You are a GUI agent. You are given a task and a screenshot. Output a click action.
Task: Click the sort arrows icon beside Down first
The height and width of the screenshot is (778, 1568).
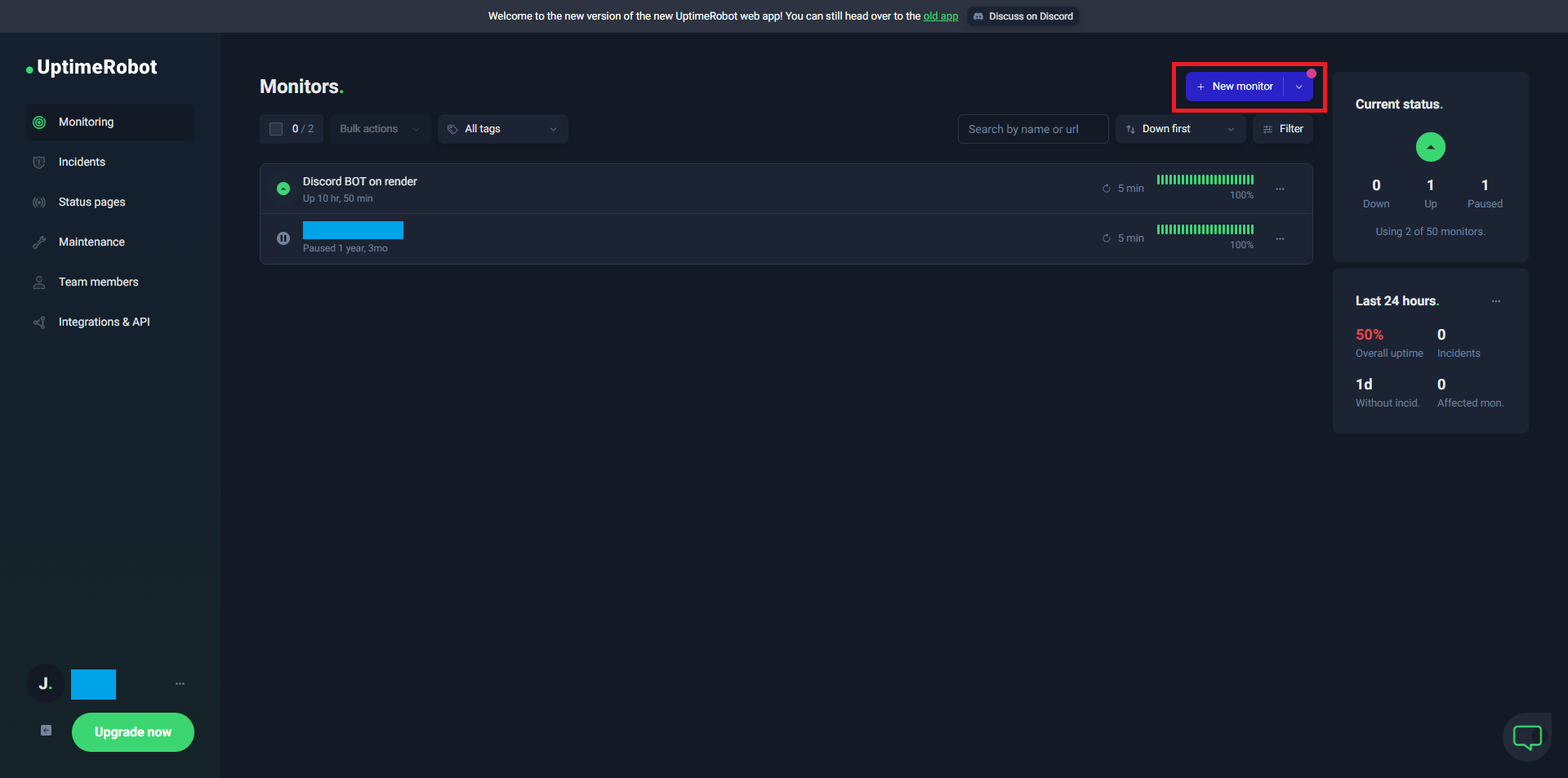coord(1130,129)
